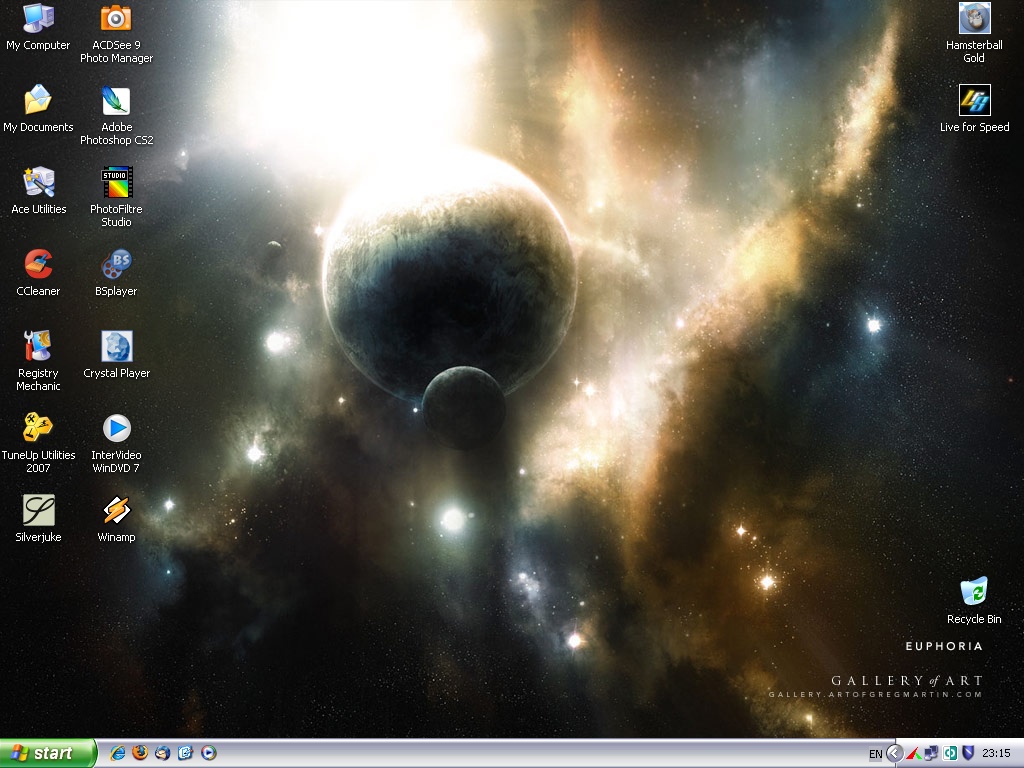Click the teal square tray icon
1024x768 pixels.
[950, 754]
